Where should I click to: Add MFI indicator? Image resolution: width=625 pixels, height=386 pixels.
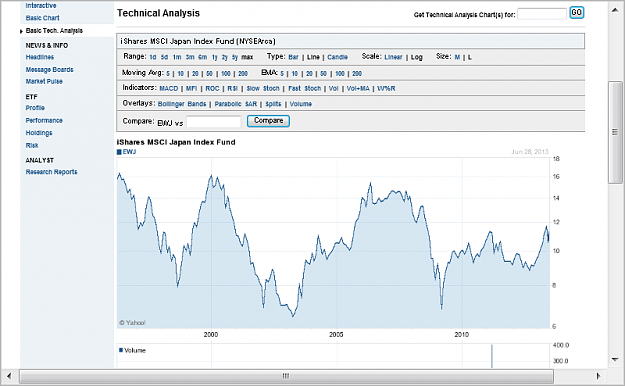pyautogui.click(x=191, y=89)
